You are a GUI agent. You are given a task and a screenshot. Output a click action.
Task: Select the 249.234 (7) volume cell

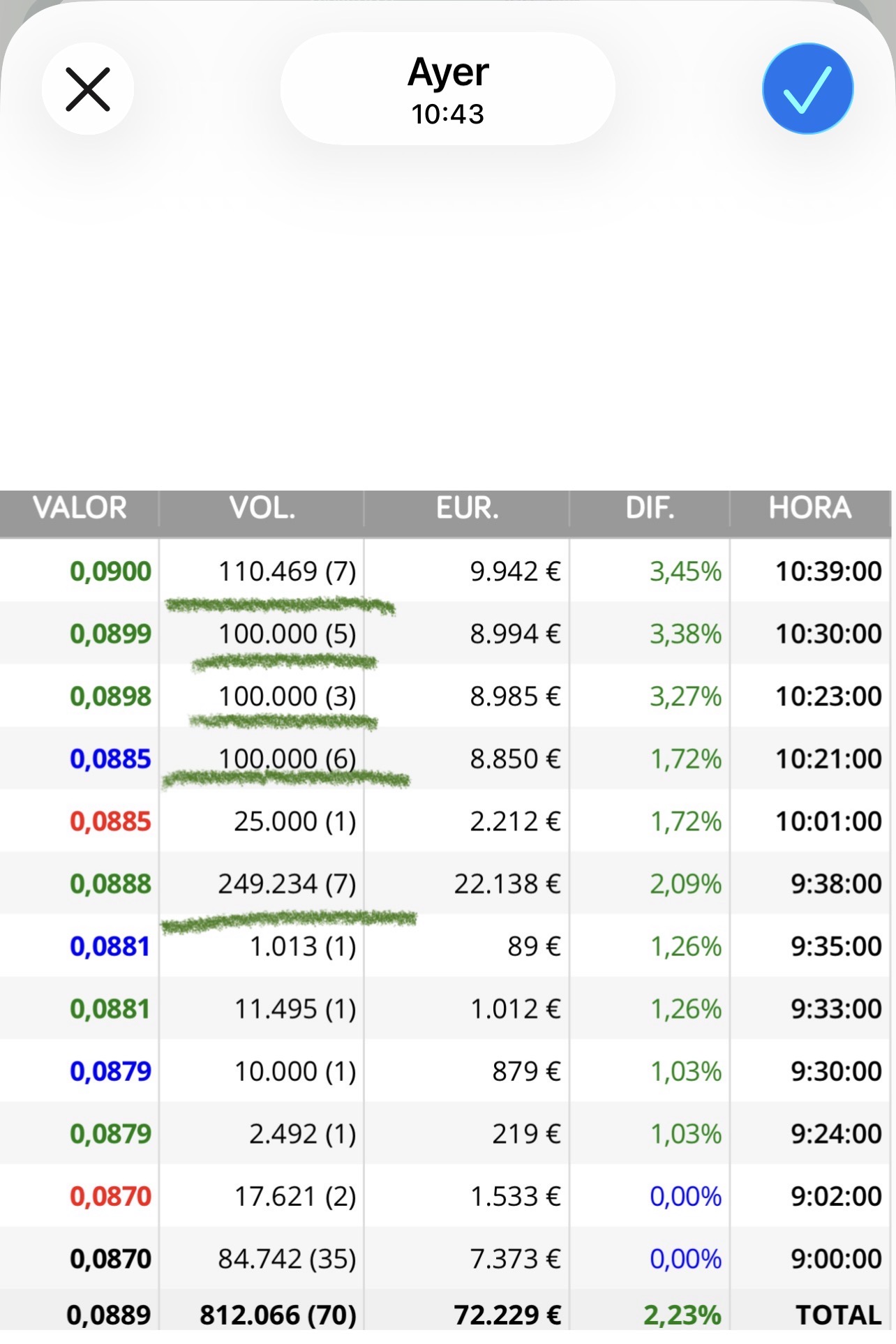click(x=287, y=884)
